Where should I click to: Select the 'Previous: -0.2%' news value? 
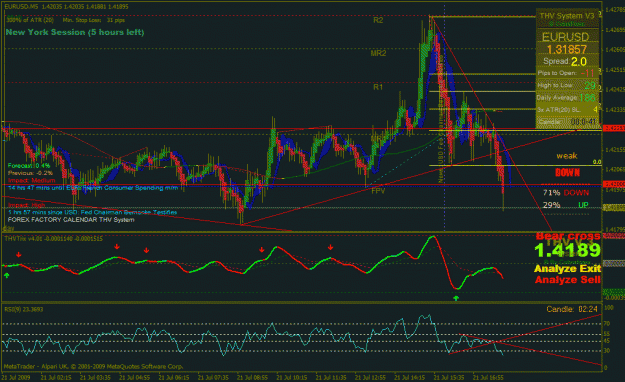(30, 173)
